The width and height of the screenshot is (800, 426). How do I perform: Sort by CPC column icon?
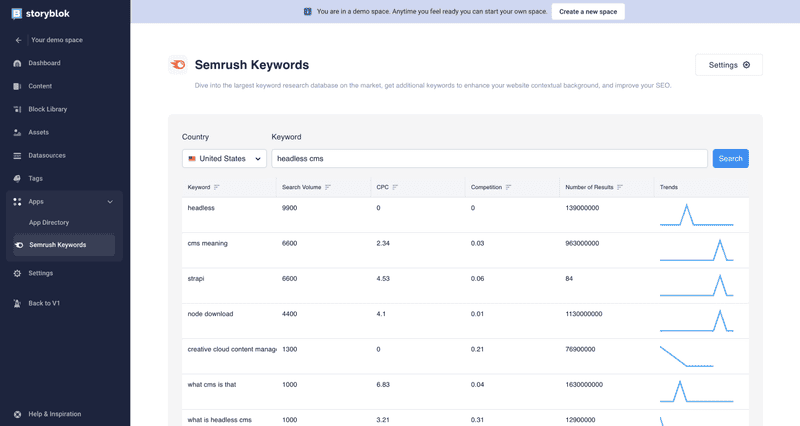(395, 187)
